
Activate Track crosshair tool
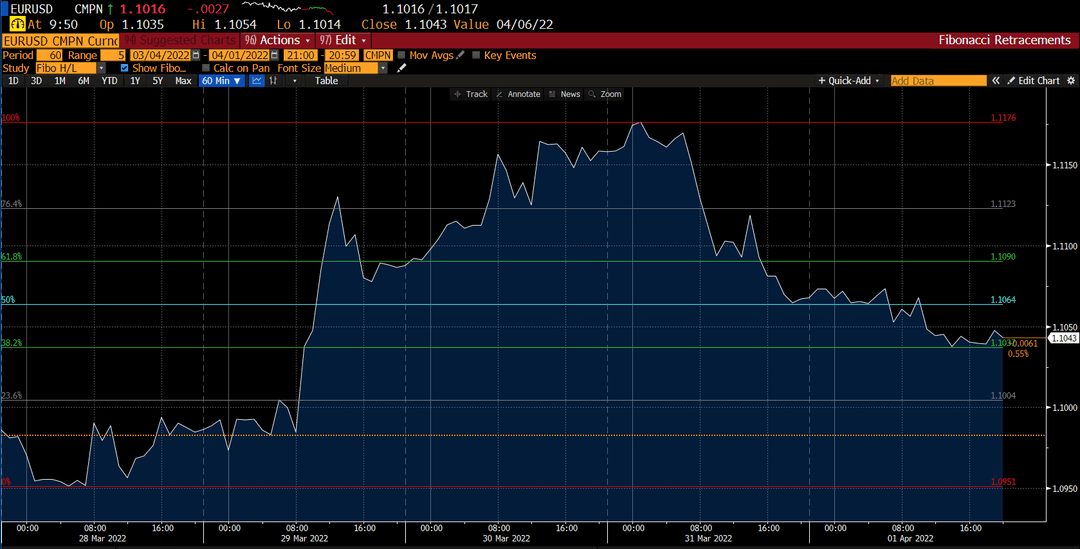point(470,94)
